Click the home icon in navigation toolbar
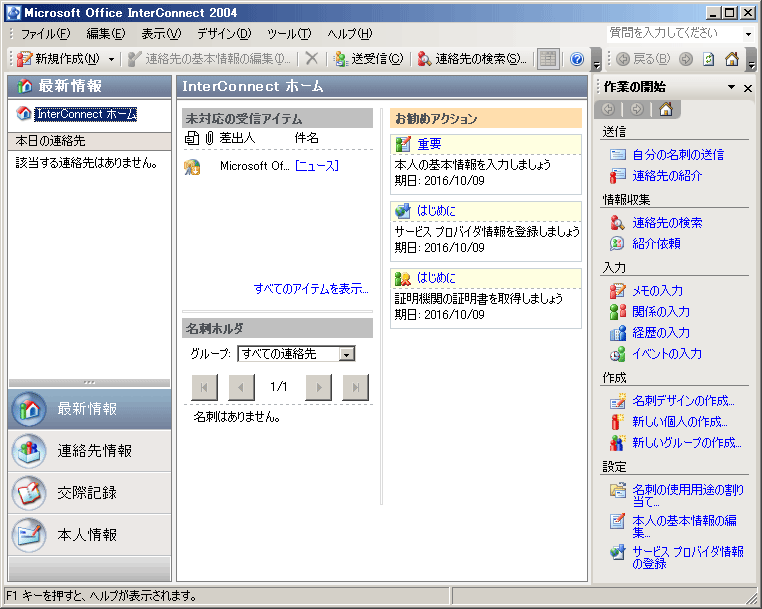The image size is (762, 609). pos(731,59)
